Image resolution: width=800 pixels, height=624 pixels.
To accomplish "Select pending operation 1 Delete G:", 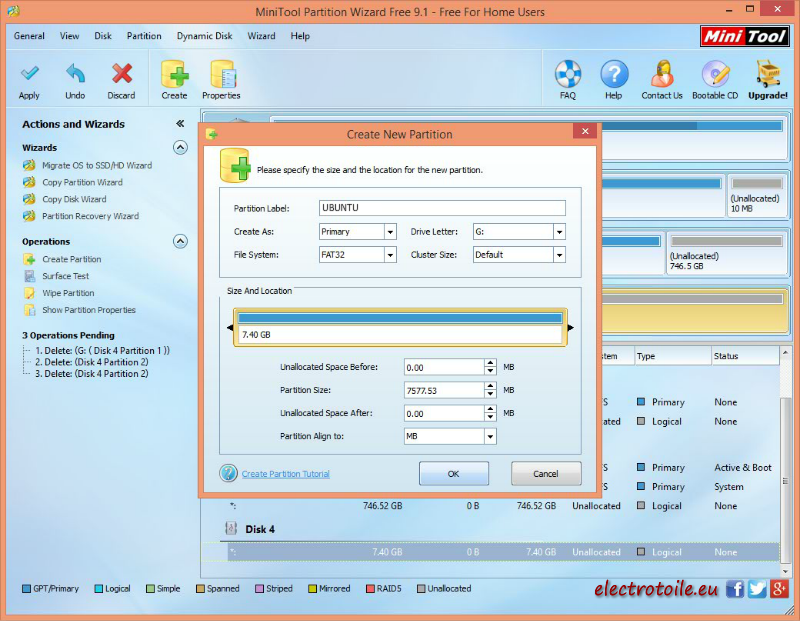I will 102,351.
